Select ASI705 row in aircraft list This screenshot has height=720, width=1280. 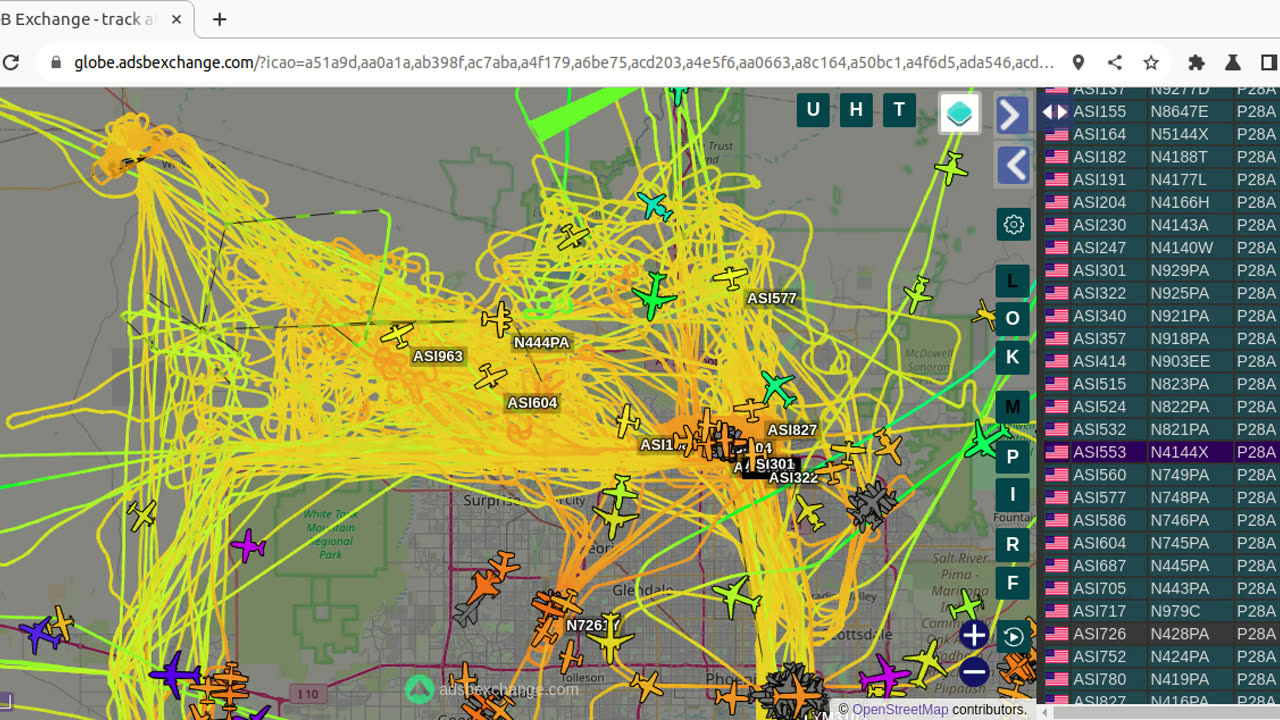(x=1160, y=589)
